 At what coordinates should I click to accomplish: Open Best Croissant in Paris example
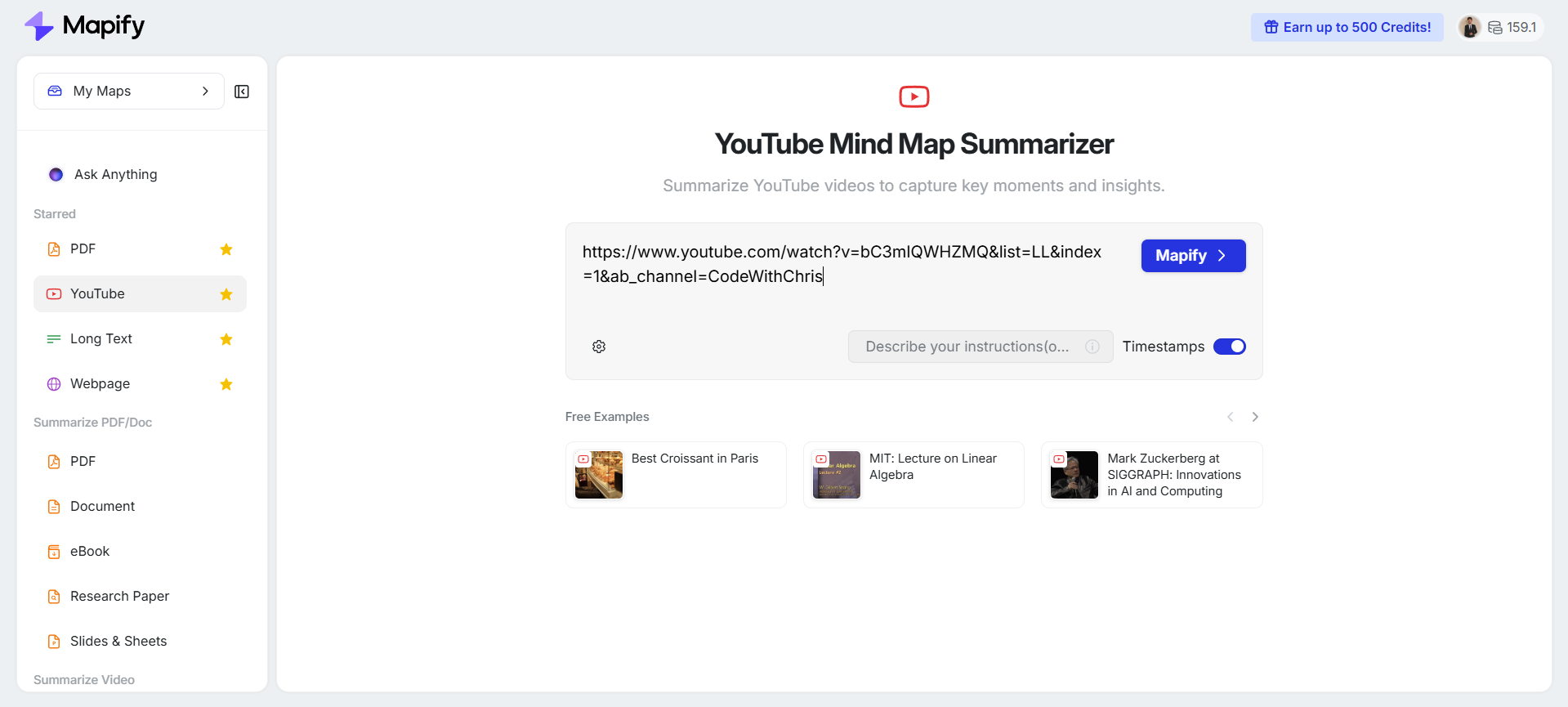point(676,475)
